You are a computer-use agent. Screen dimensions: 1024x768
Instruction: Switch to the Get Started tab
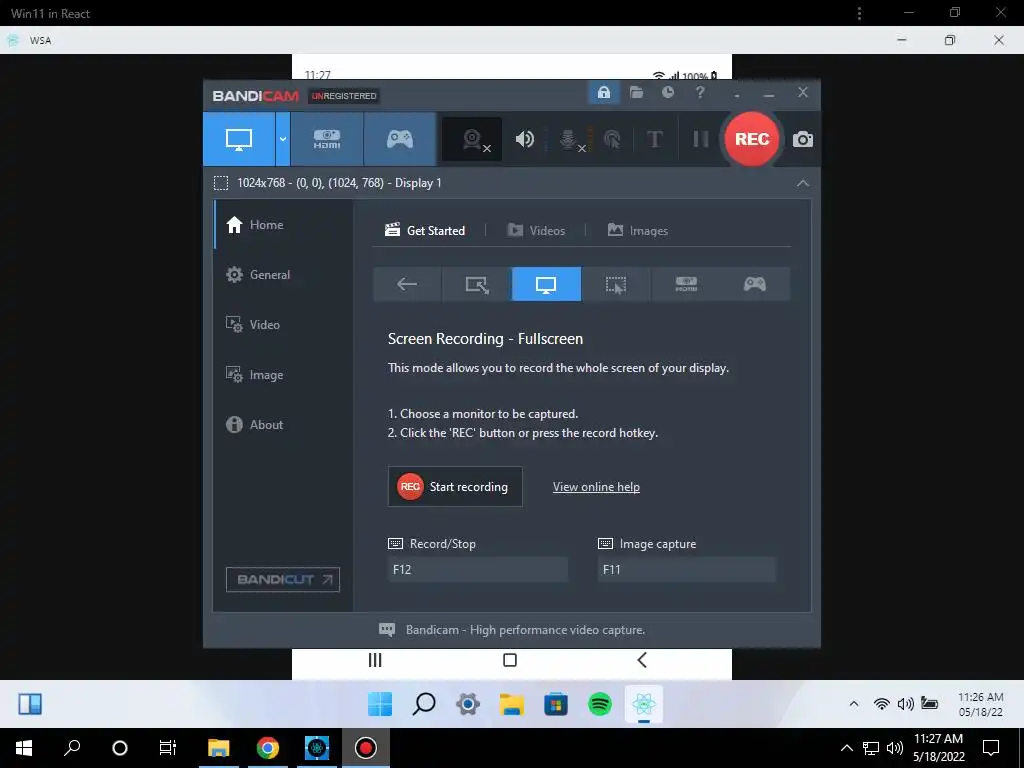tap(425, 231)
